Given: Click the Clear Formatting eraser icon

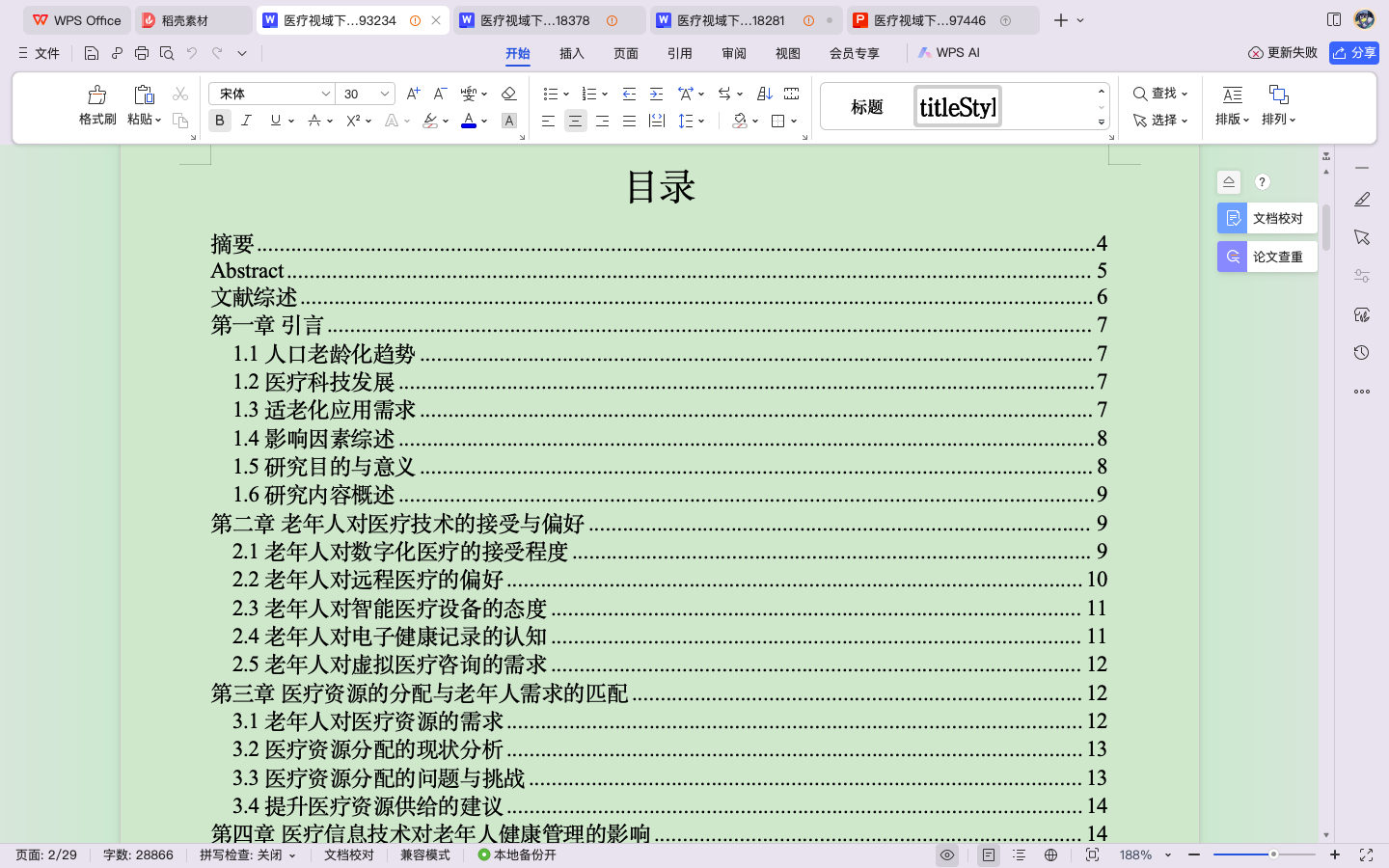Looking at the screenshot, I should click(x=509, y=93).
